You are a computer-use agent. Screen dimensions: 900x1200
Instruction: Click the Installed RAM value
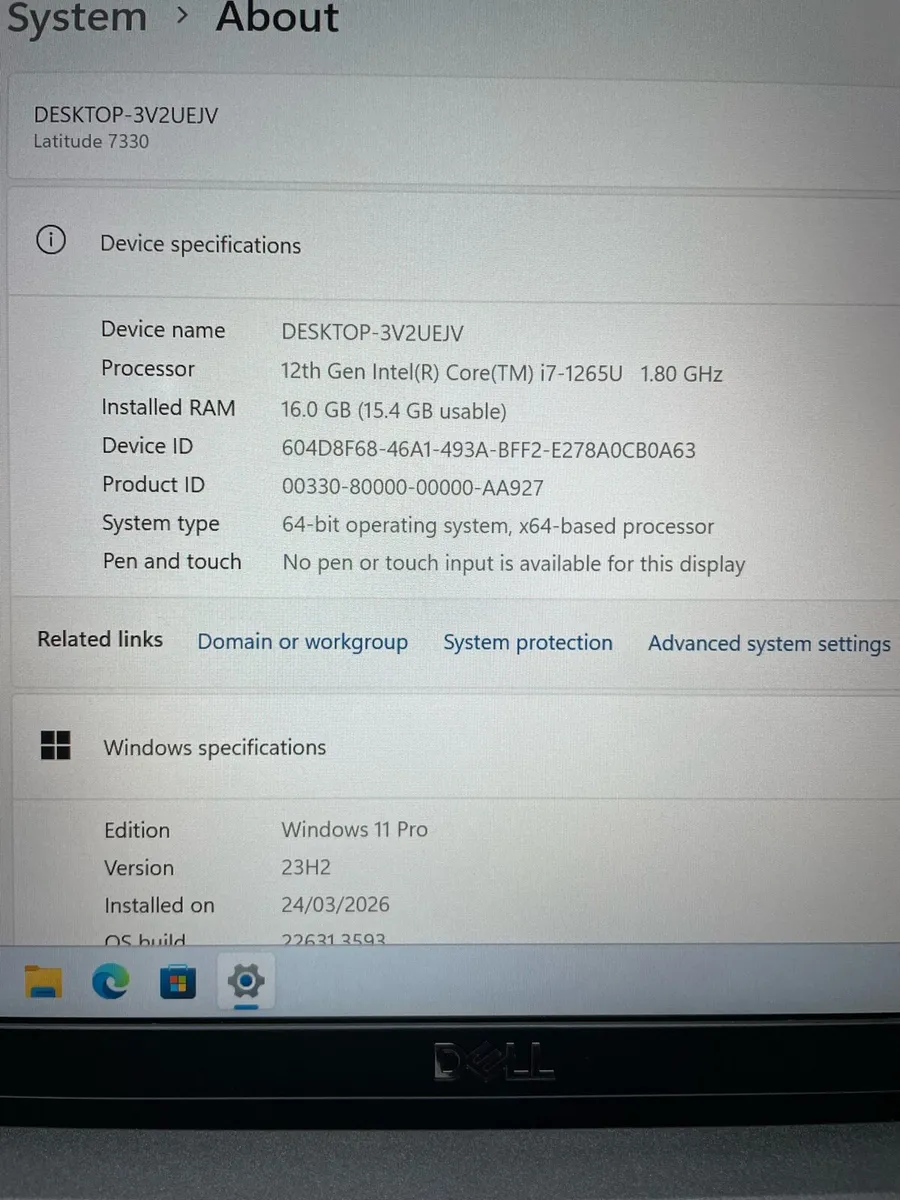pyautogui.click(x=394, y=411)
